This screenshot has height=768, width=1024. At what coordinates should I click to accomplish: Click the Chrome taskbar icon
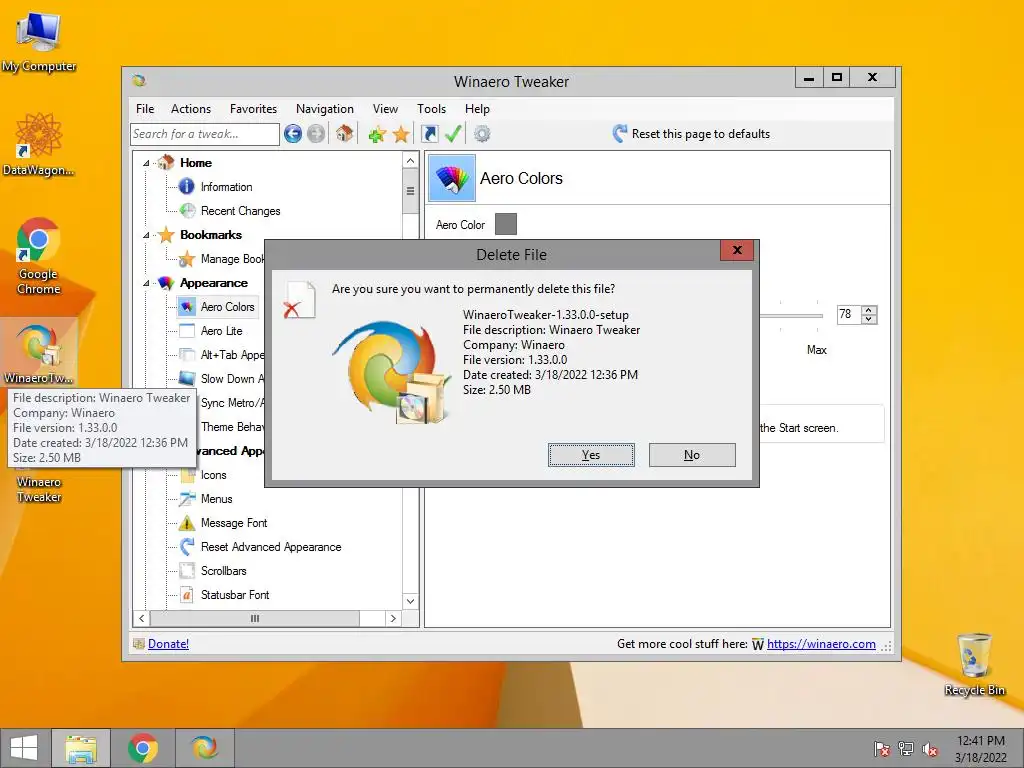(142, 748)
